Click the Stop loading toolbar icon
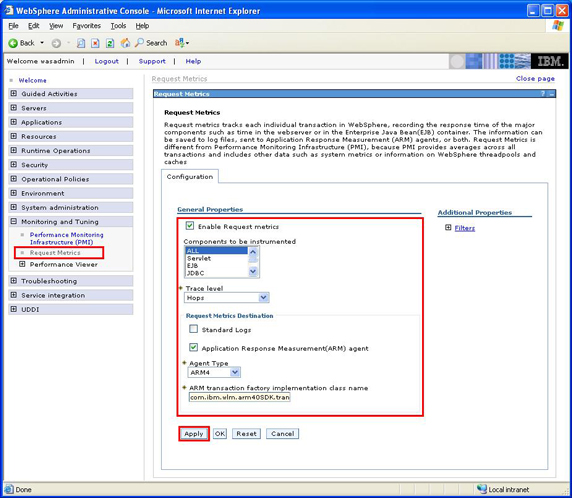572x498 pixels. click(95, 43)
